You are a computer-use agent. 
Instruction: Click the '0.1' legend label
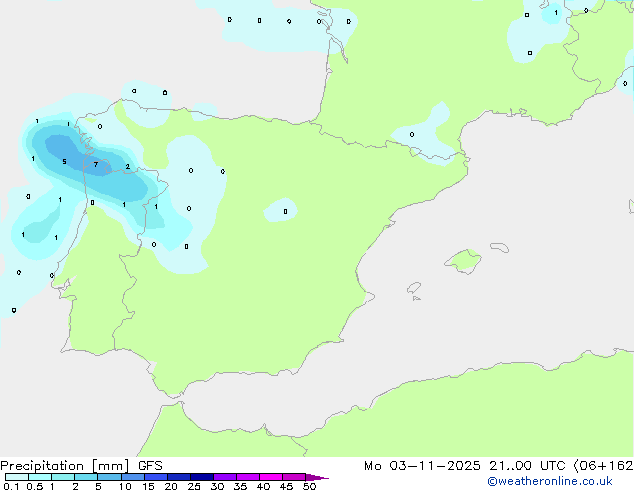(x=11, y=486)
